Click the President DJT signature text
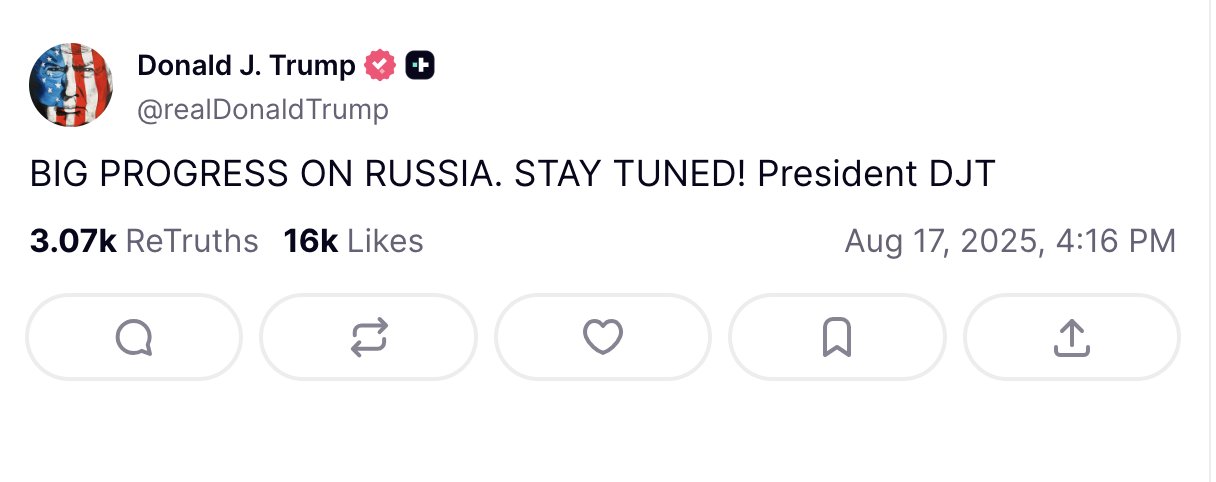This screenshot has width=1216, height=482. [x=876, y=175]
